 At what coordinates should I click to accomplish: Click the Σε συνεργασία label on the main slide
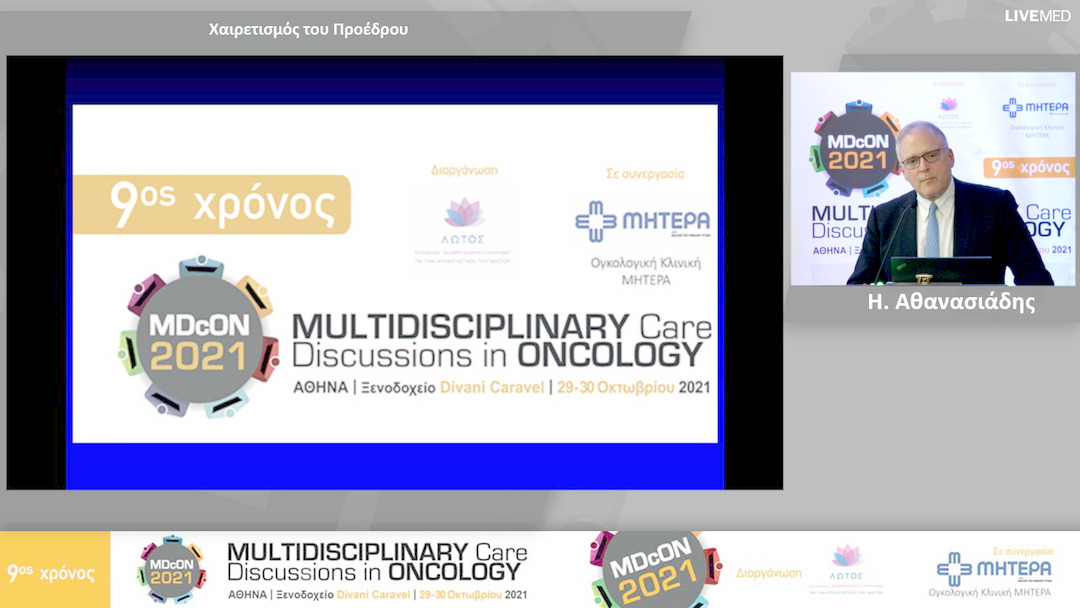(645, 173)
